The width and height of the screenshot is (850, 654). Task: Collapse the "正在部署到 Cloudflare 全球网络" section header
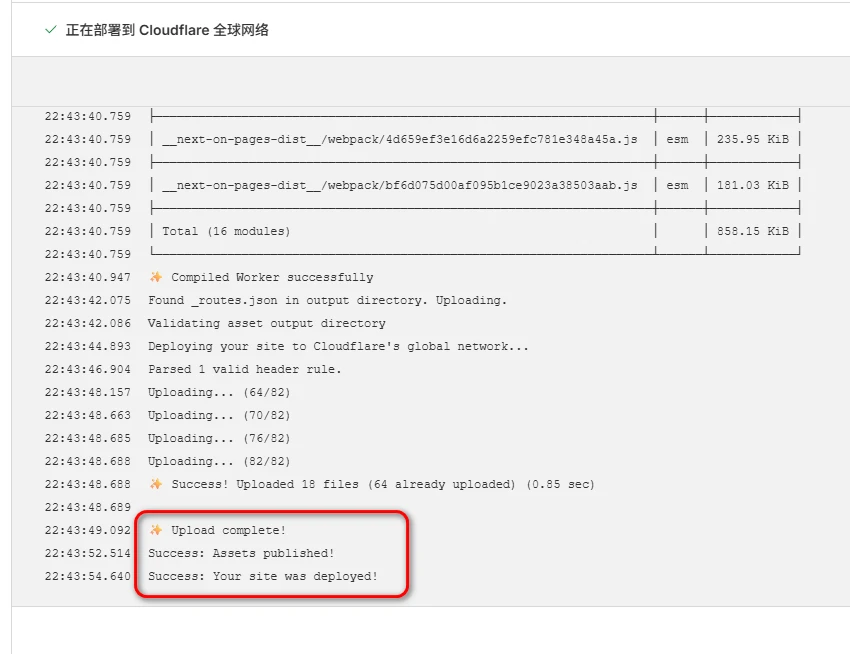point(167,30)
